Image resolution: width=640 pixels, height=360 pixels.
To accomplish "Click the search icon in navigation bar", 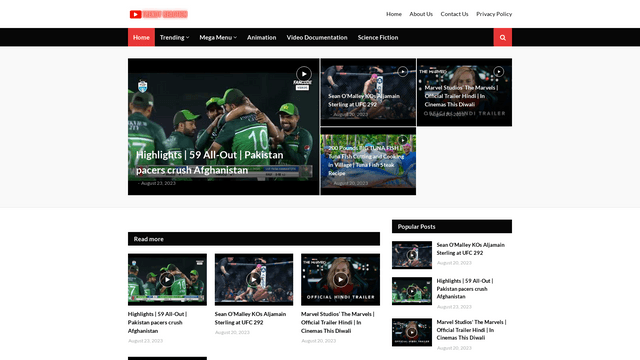I will 502,38.
